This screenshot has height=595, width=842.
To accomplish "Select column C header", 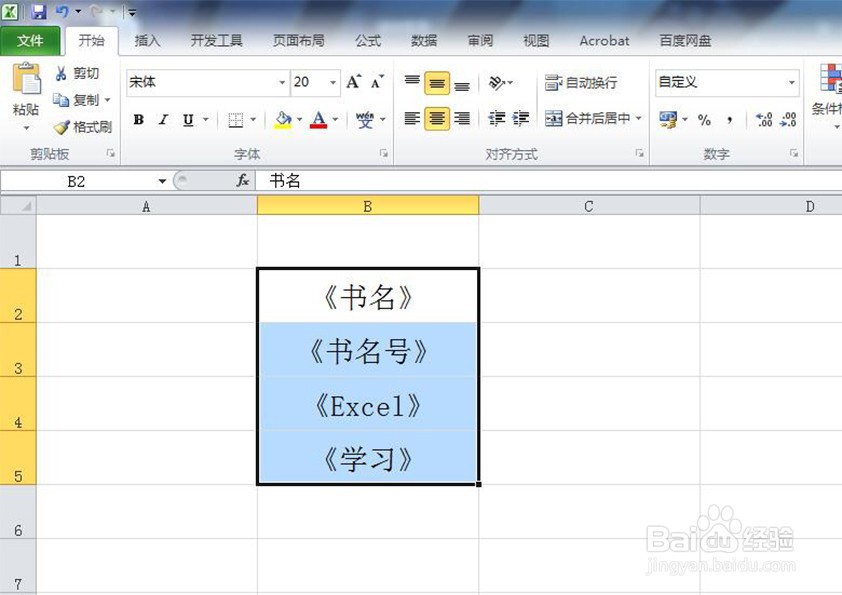I will point(589,206).
